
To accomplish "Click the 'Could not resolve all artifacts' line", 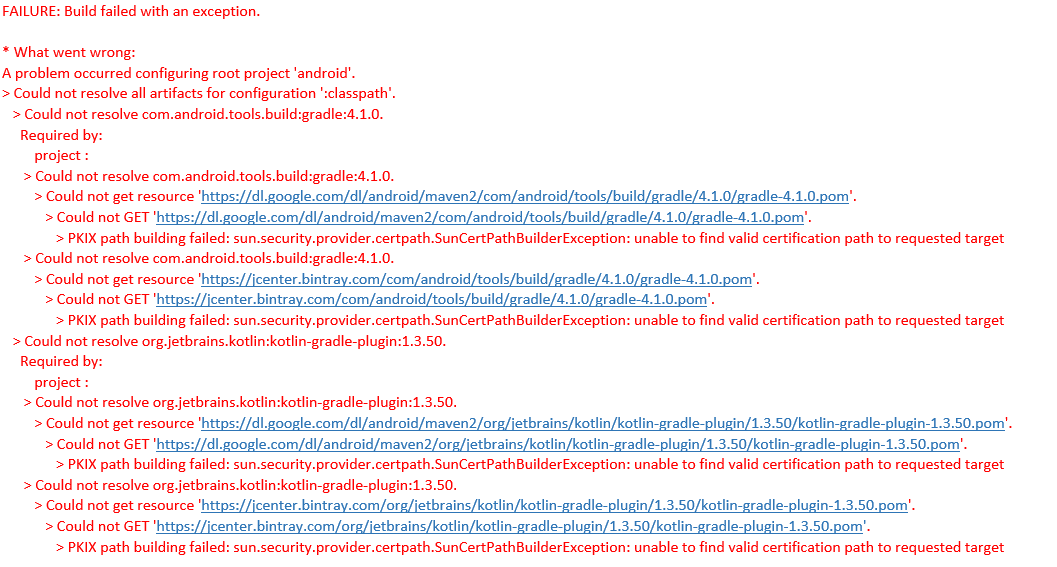I will pos(204,93).
